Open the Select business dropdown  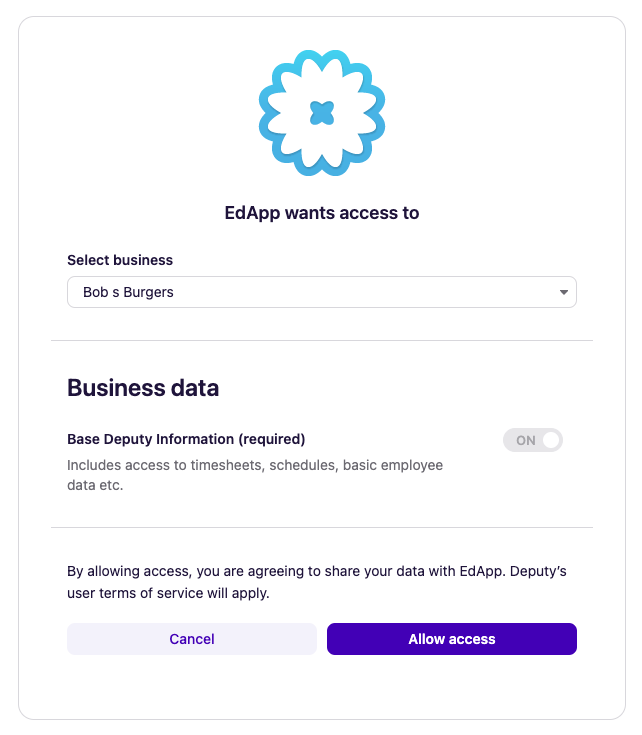tap(321, 292)
